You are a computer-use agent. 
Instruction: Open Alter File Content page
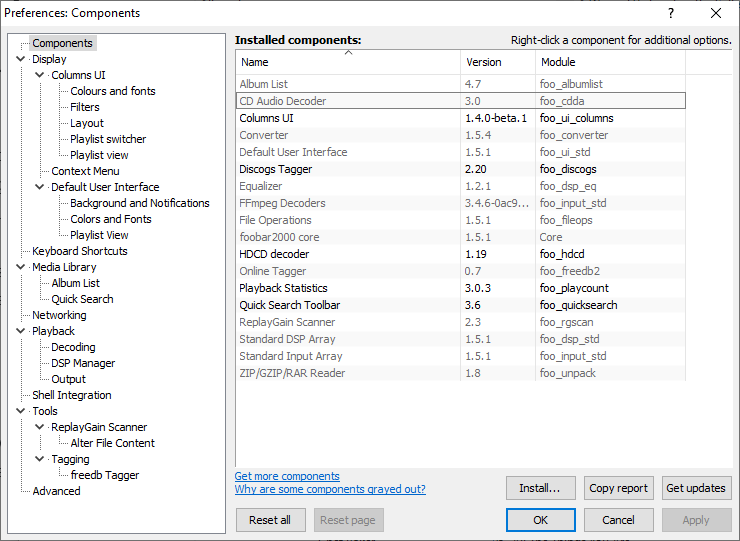[112, 443]
